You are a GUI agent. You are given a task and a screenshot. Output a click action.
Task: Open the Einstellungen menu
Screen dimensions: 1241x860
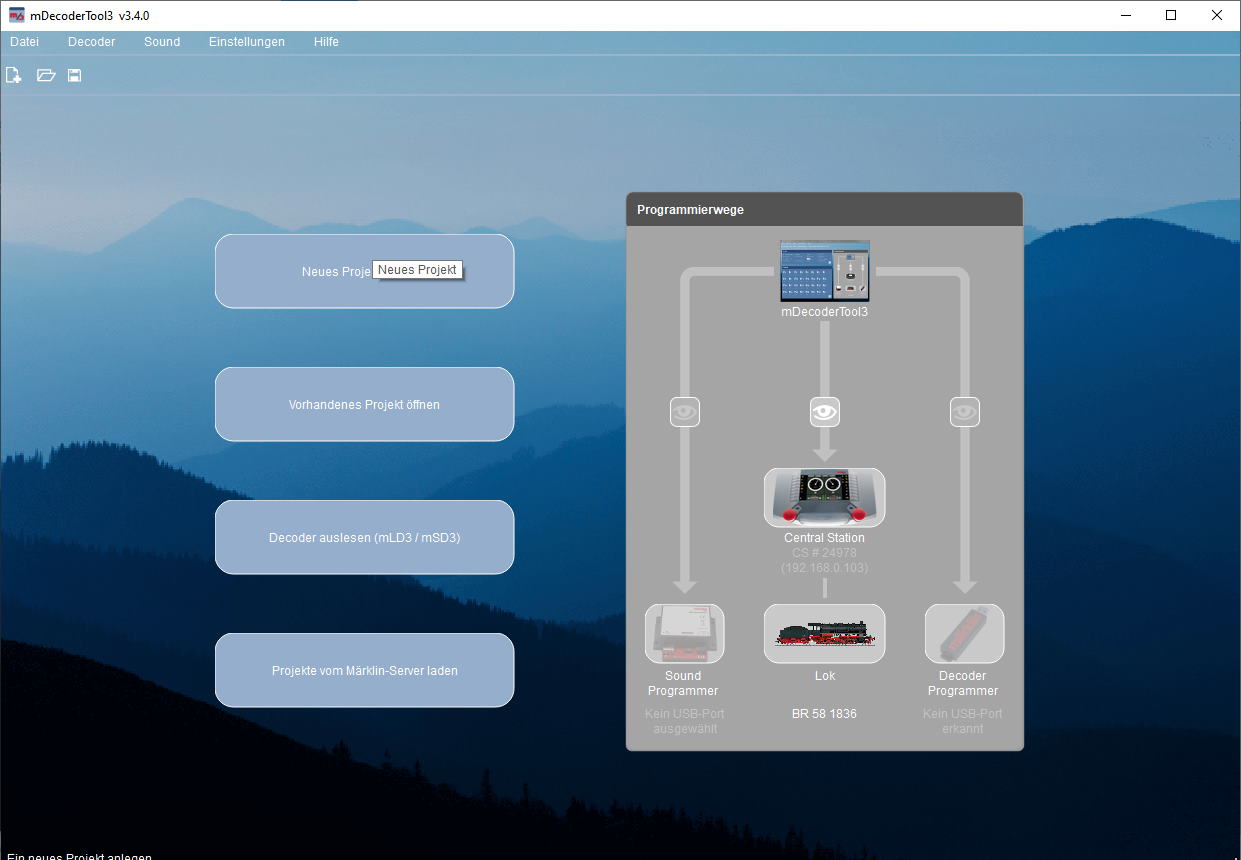click(247, 42)
